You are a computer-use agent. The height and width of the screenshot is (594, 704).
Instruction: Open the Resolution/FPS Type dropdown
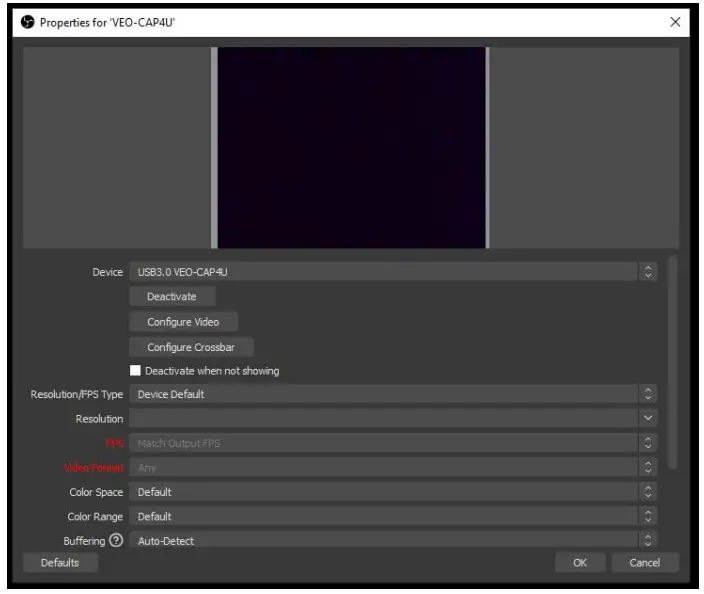[393, 394]
